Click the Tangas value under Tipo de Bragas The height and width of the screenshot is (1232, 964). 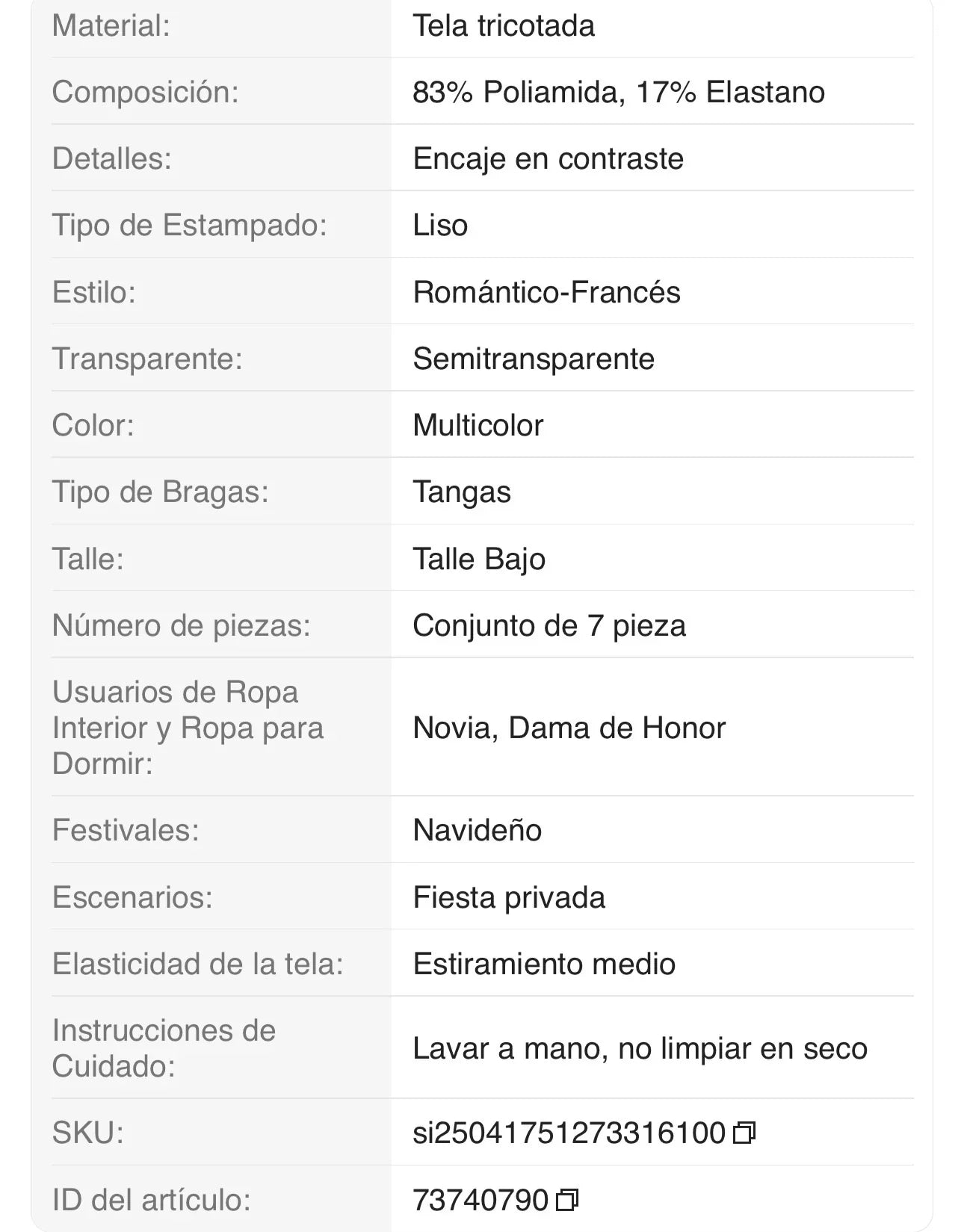(462, 492)
